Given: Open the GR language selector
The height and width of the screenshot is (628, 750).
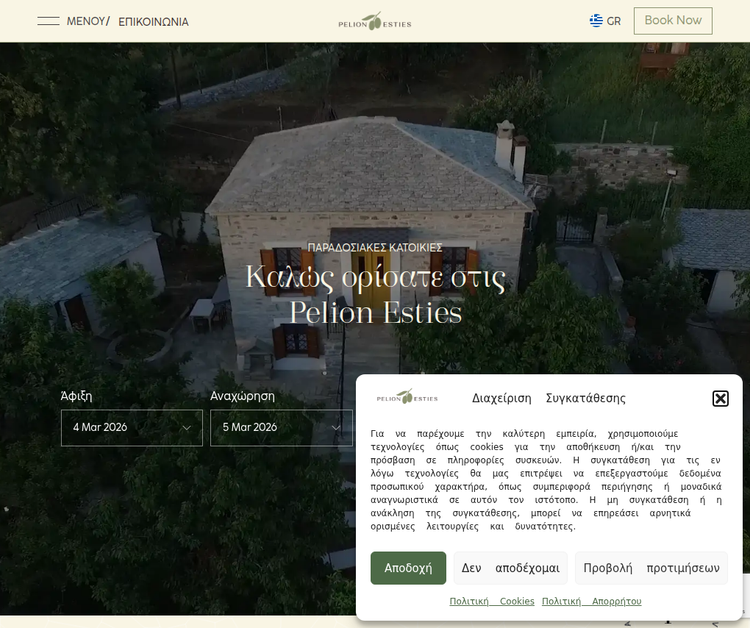Looking at the screenshot, I should point(614,21).
